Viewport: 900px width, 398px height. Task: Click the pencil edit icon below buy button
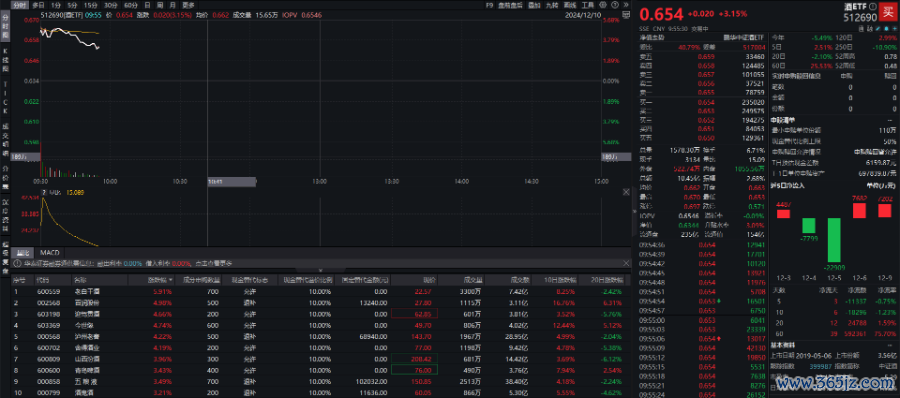878,29
